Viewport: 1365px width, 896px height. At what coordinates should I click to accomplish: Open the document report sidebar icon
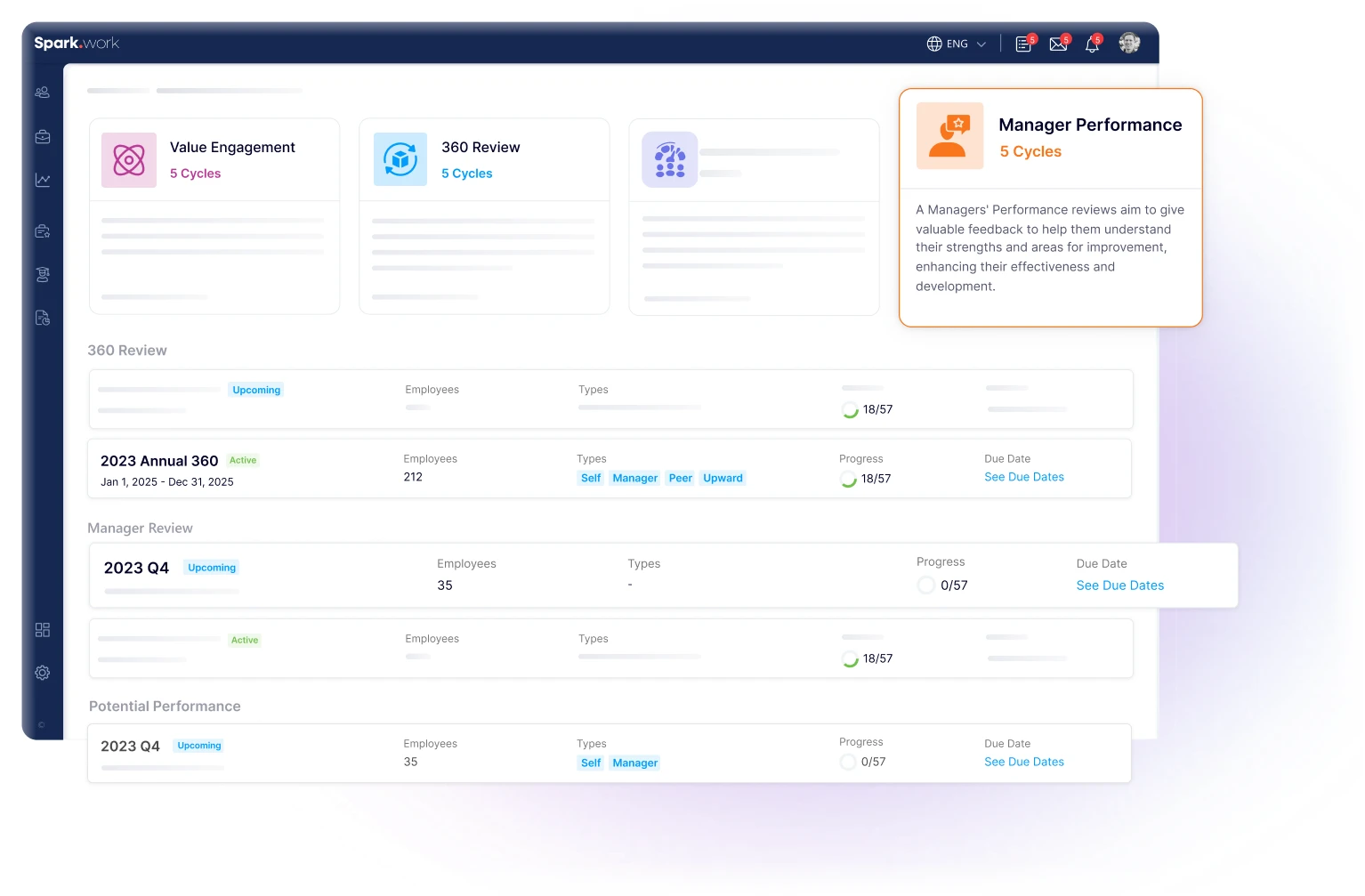click(42, 318)
